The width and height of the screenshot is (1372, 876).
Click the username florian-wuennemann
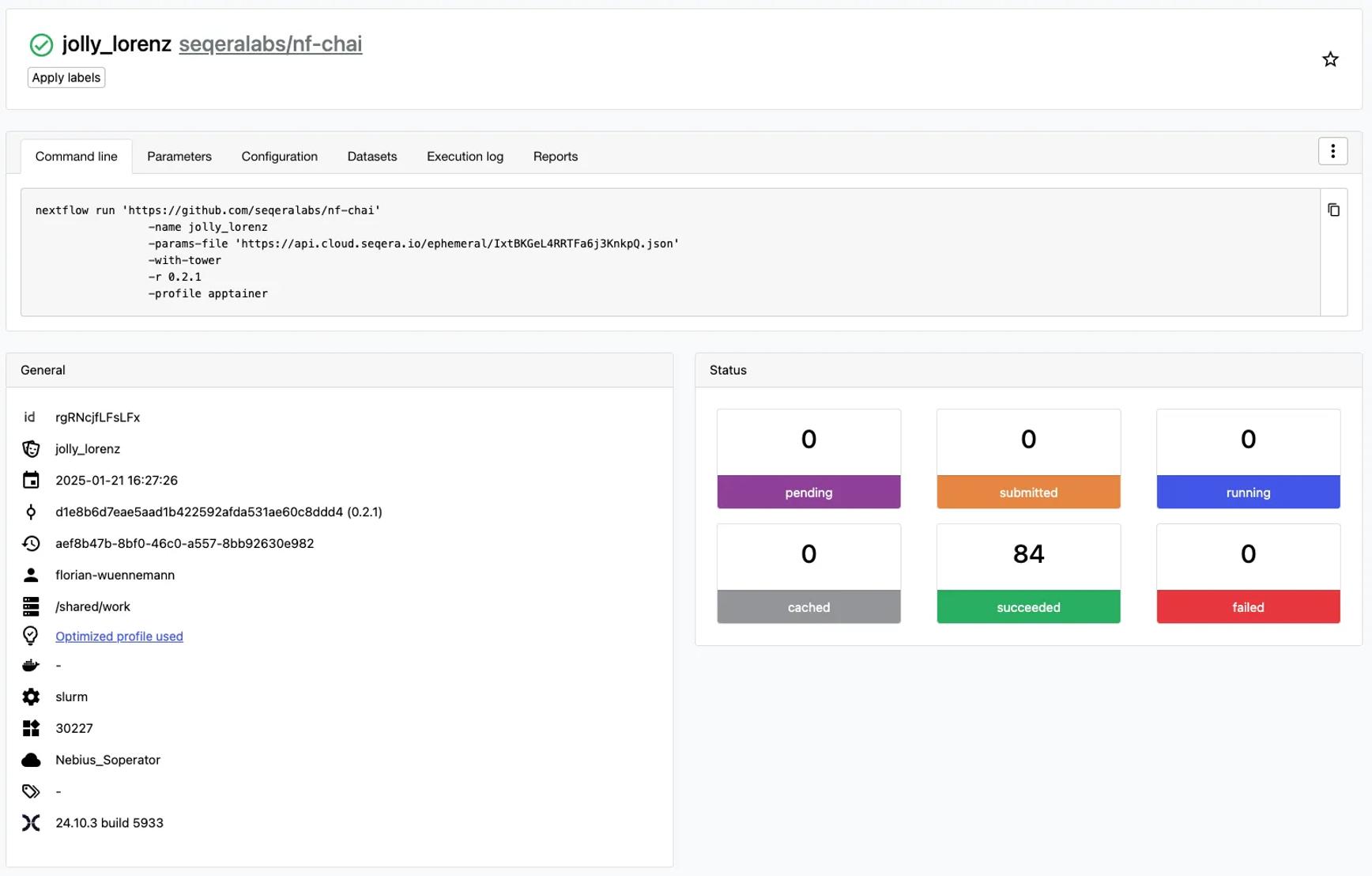115,576
